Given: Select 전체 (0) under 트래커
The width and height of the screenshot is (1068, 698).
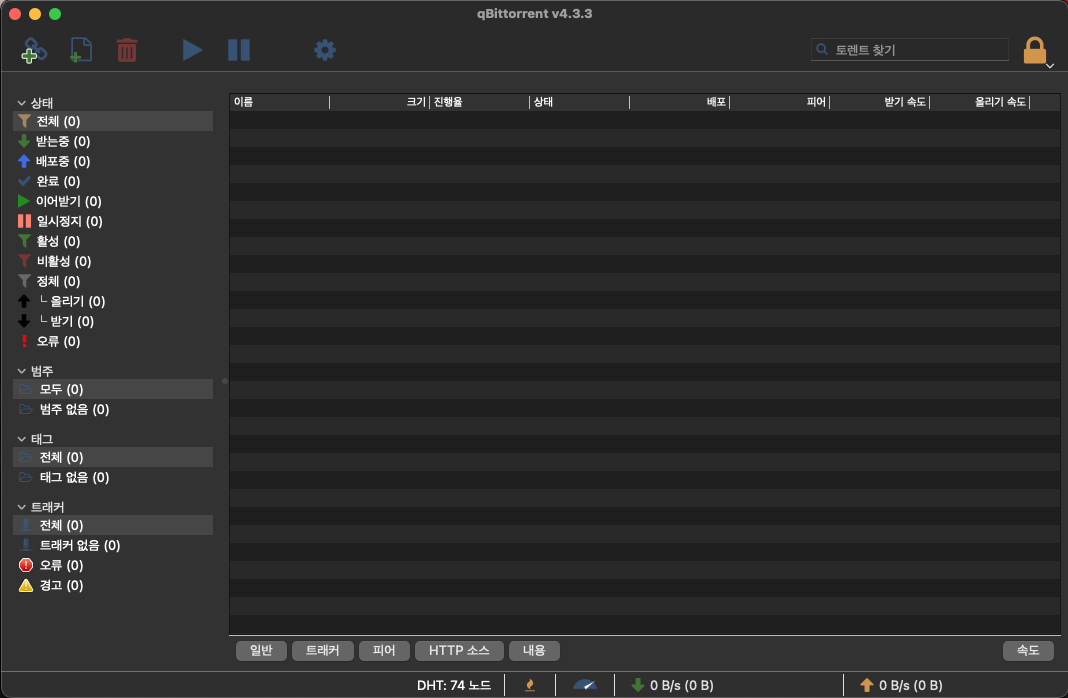Looking at the screenshot, I should coord(113,525).
